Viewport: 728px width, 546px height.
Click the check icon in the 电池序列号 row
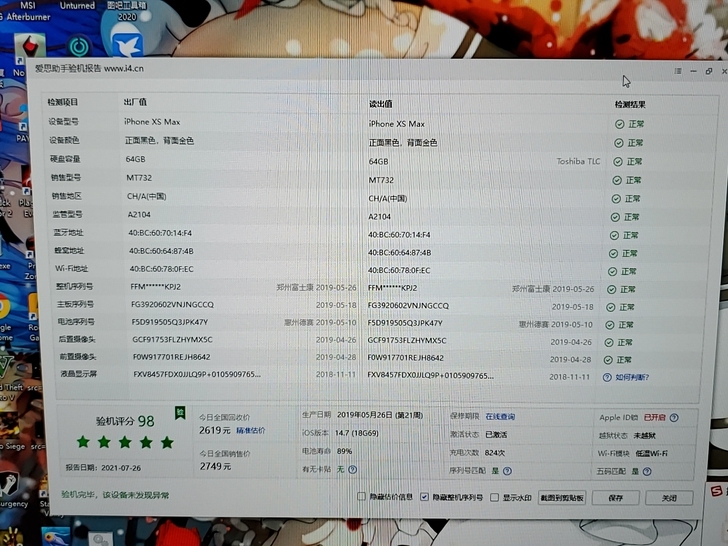coord(610,325)
